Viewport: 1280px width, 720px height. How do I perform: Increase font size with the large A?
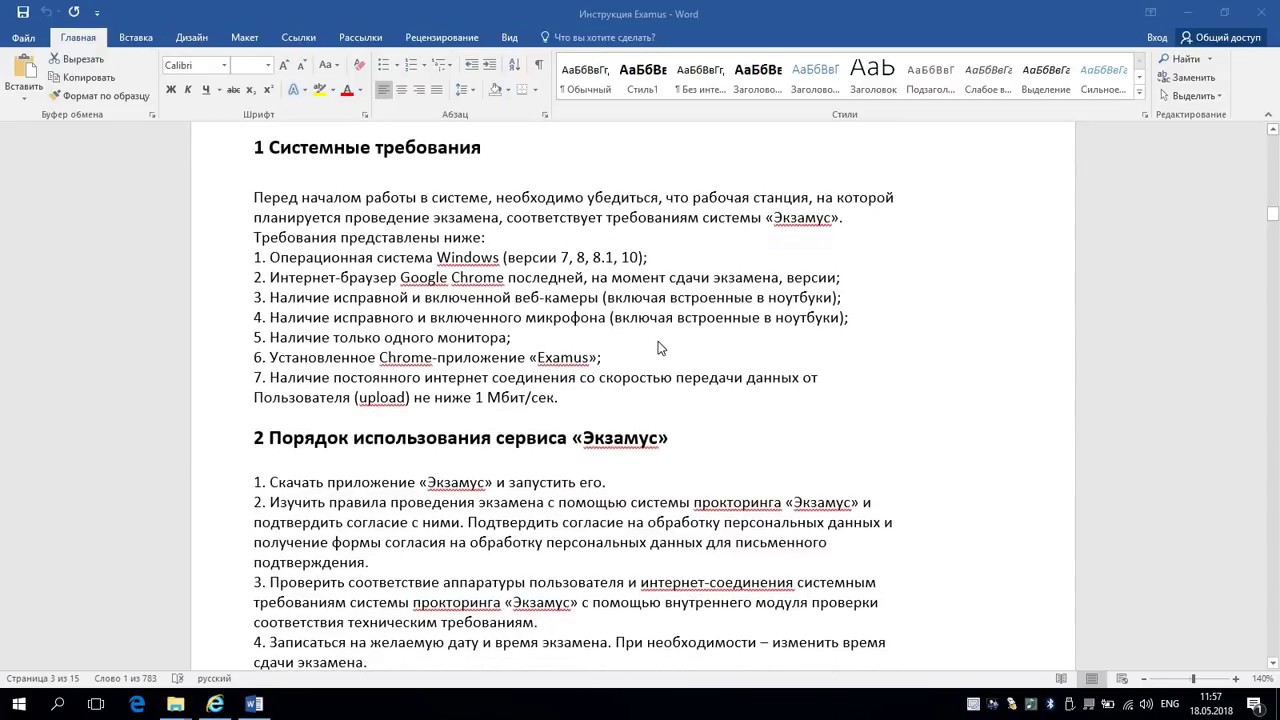pos(285,65)
